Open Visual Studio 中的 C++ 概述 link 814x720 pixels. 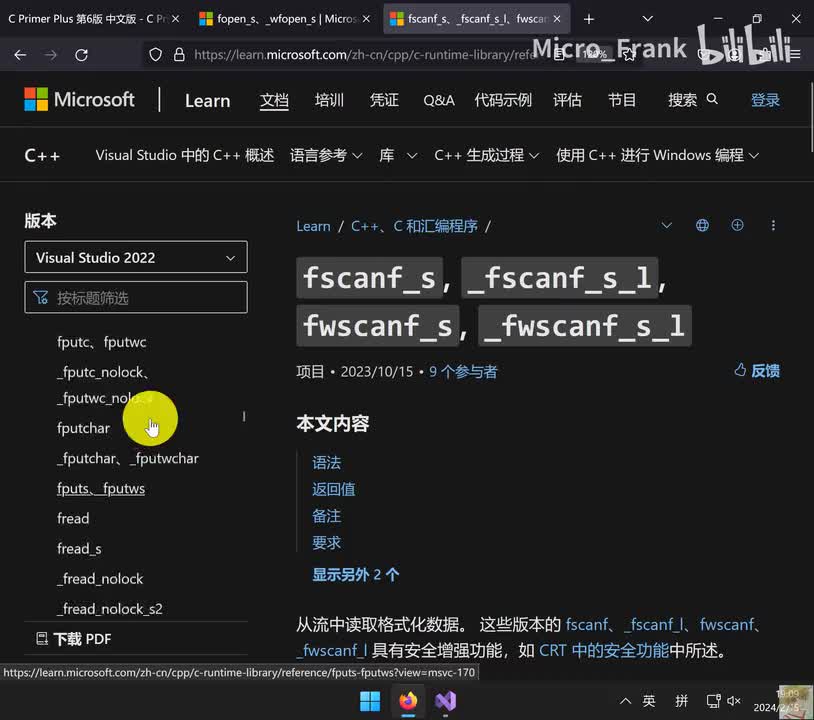click(184, 155)
